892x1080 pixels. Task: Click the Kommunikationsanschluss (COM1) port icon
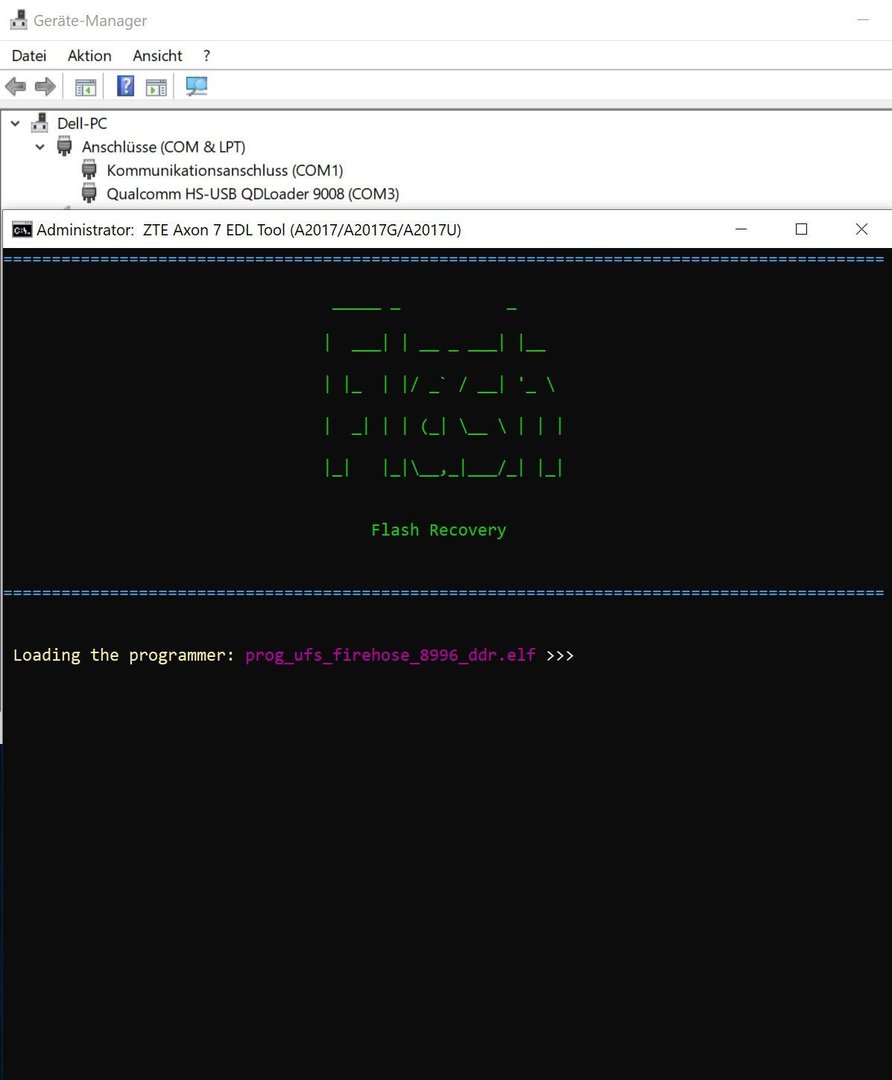tap(89, 170)
